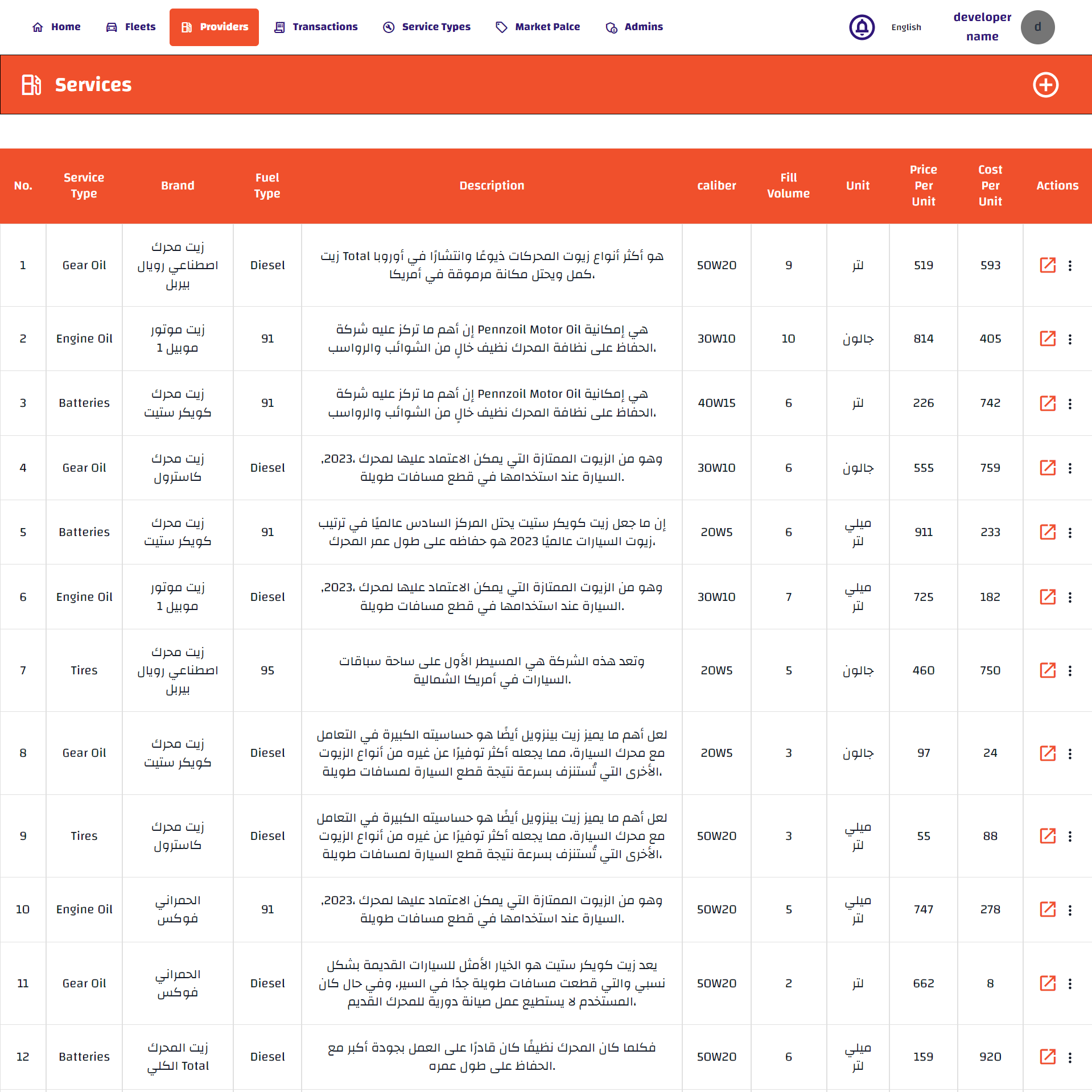
Task: Click the developer avatar circle
Action: coord(1037,27)
